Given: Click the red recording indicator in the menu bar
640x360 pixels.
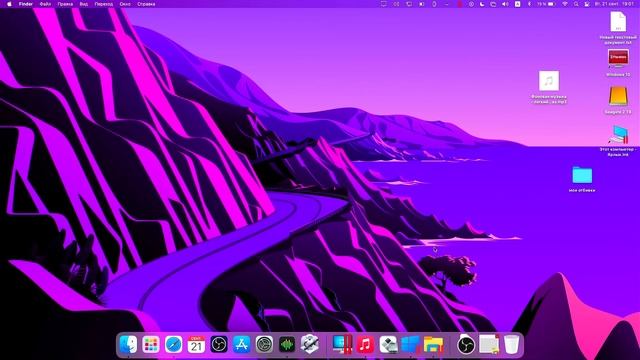Looking at the screenshot, I should 460,4.
